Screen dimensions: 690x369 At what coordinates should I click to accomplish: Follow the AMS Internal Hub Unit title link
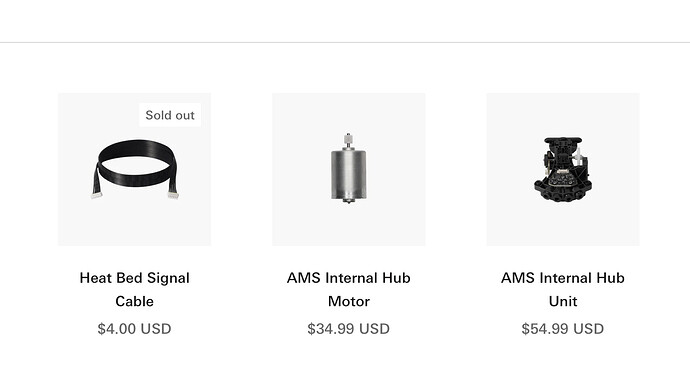click(563, 289)
